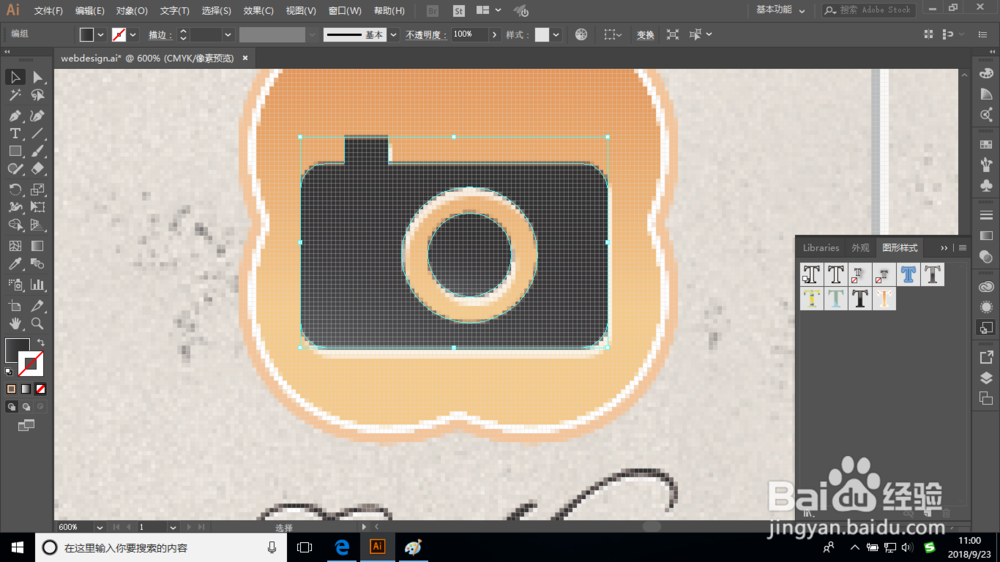The width and height of the screenshot is (1000, 562).
Task: Reset default fill and stroke
Action: [x=9, y=371]
